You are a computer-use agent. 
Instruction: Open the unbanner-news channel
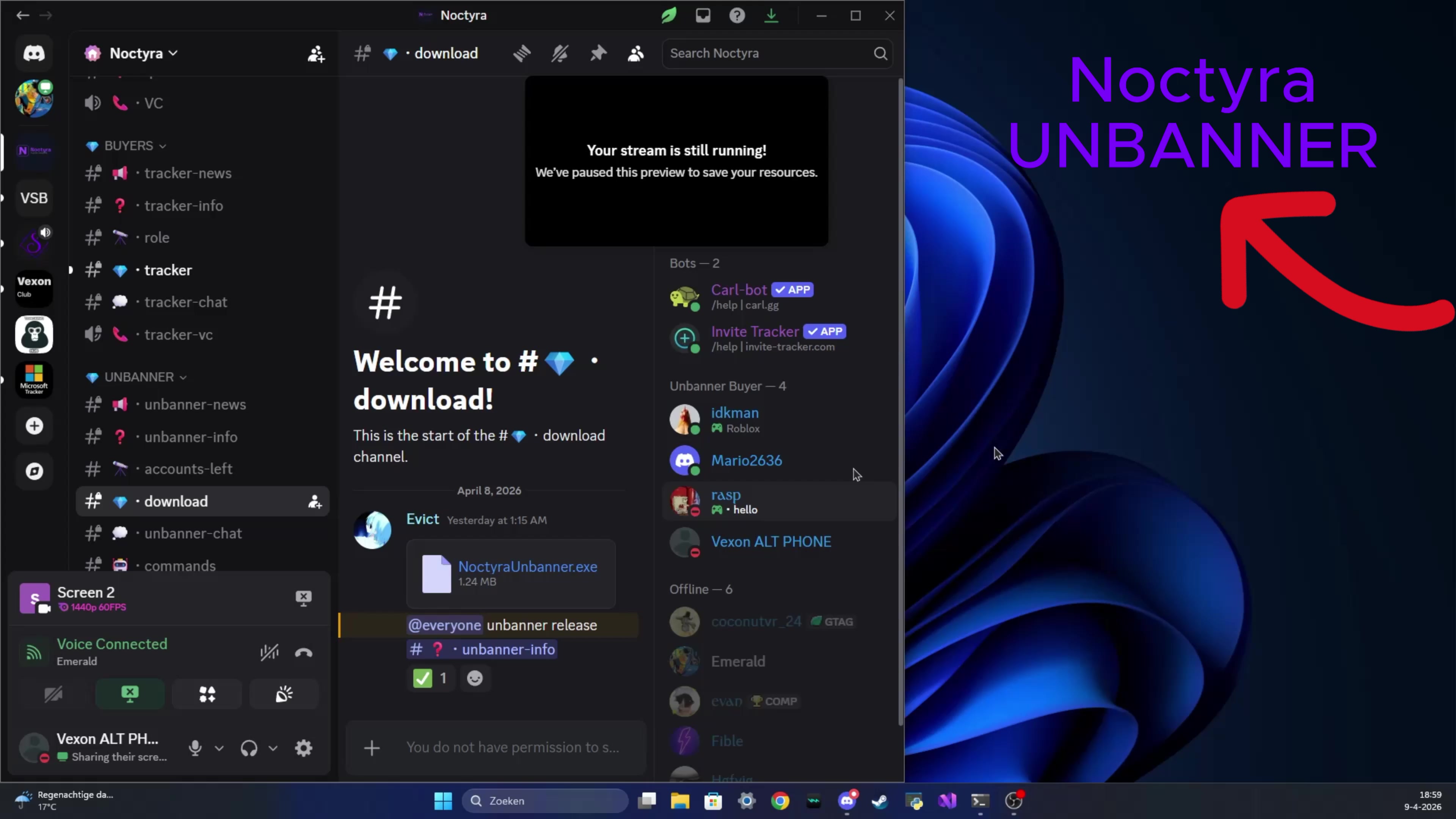pyautogui.click(x=202, y=405)
